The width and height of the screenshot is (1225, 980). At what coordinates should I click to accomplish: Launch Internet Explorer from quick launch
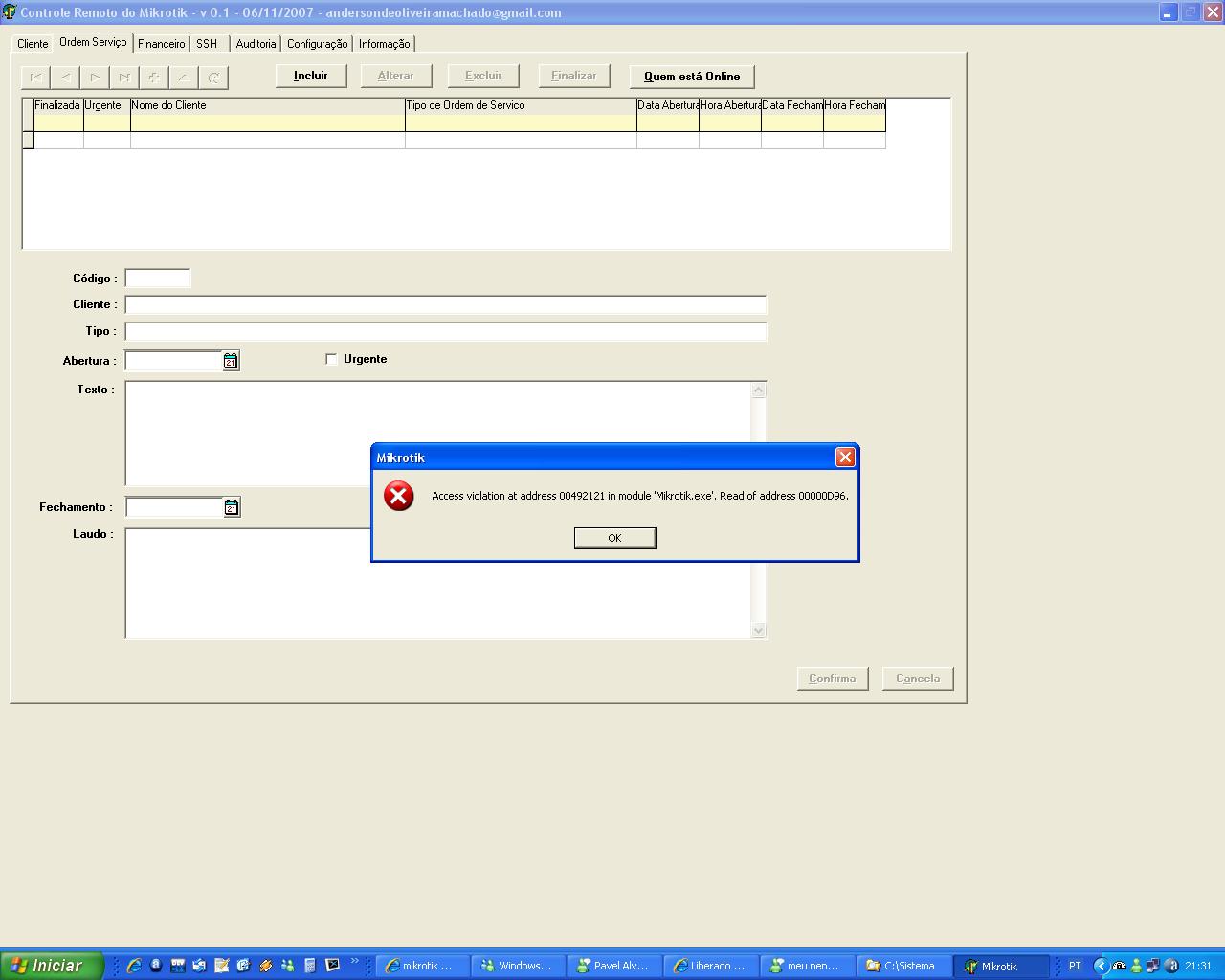click(x=134, y=966)
